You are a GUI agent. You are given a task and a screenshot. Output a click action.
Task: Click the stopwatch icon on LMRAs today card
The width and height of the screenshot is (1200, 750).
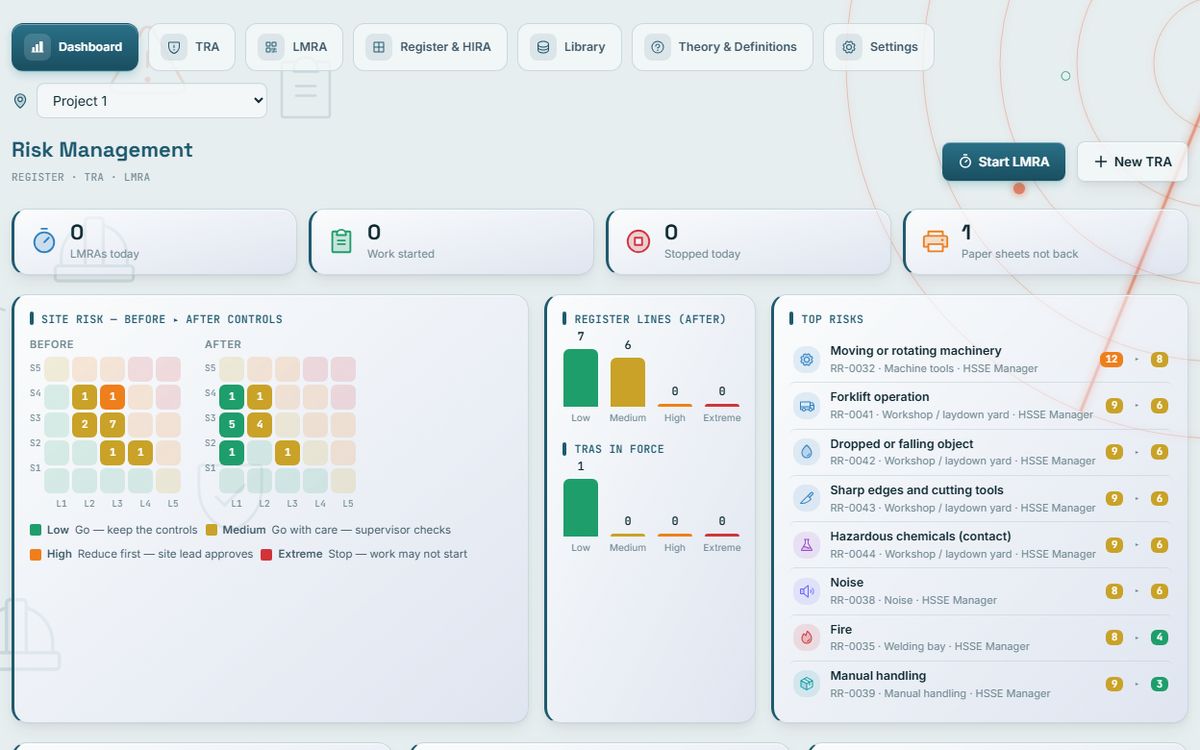(x=44, y=241)
